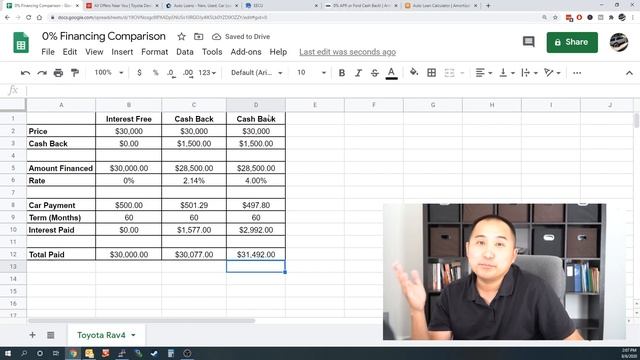Screen dimensions: 640x360
Task: Click the Move to folder icon
Action: [198, 36]
